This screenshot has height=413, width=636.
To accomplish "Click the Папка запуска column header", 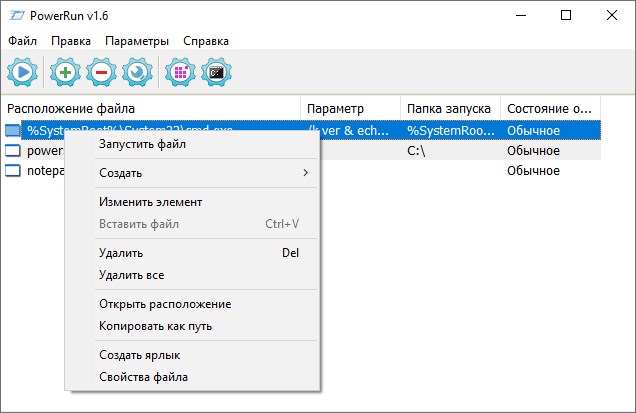I will pyautogui.click(x=448, y=108).
